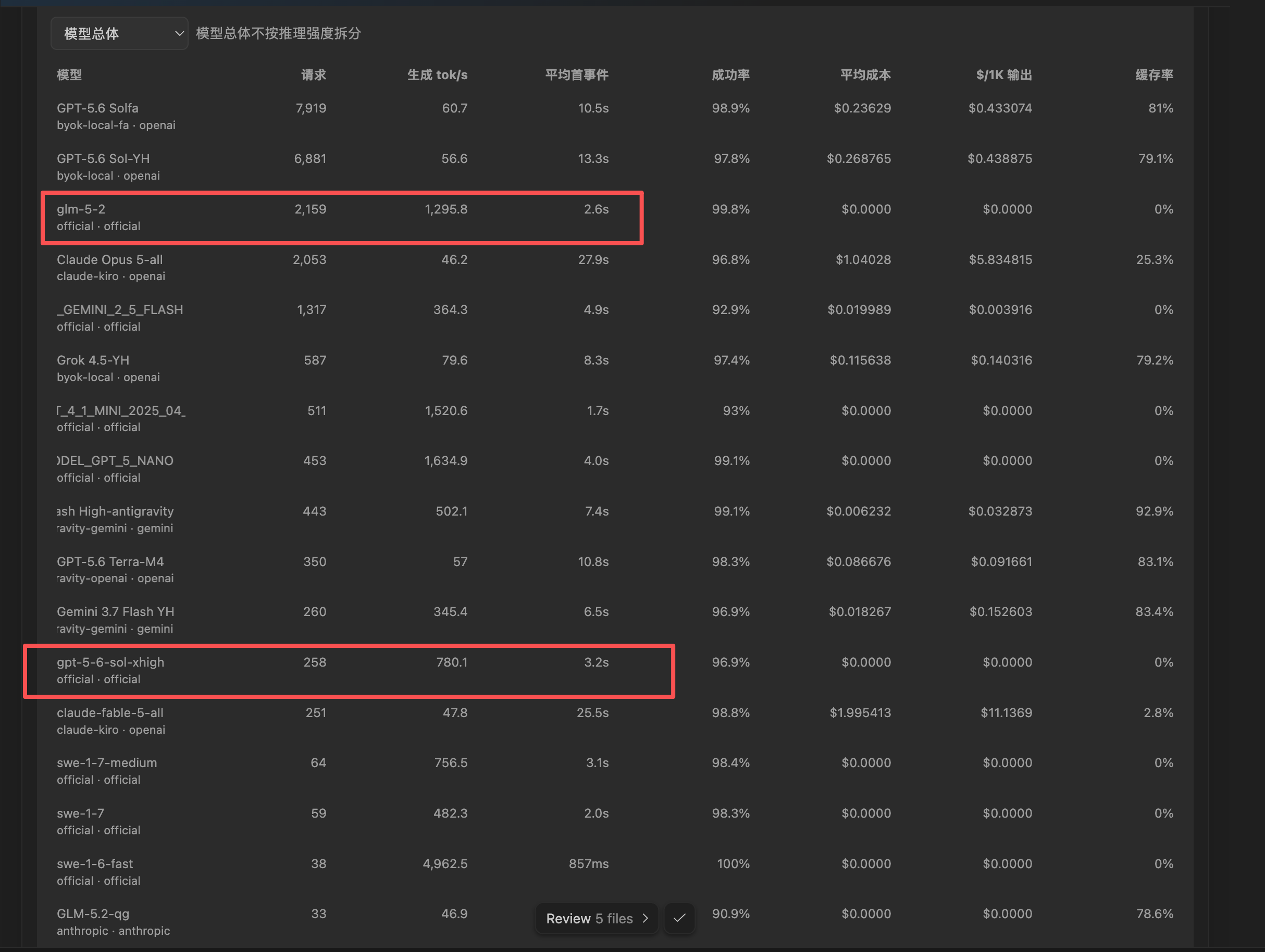Click the 1,634.9 tok/s value
The height and width of the screenshot is (952, 1265).
[445, 461]
